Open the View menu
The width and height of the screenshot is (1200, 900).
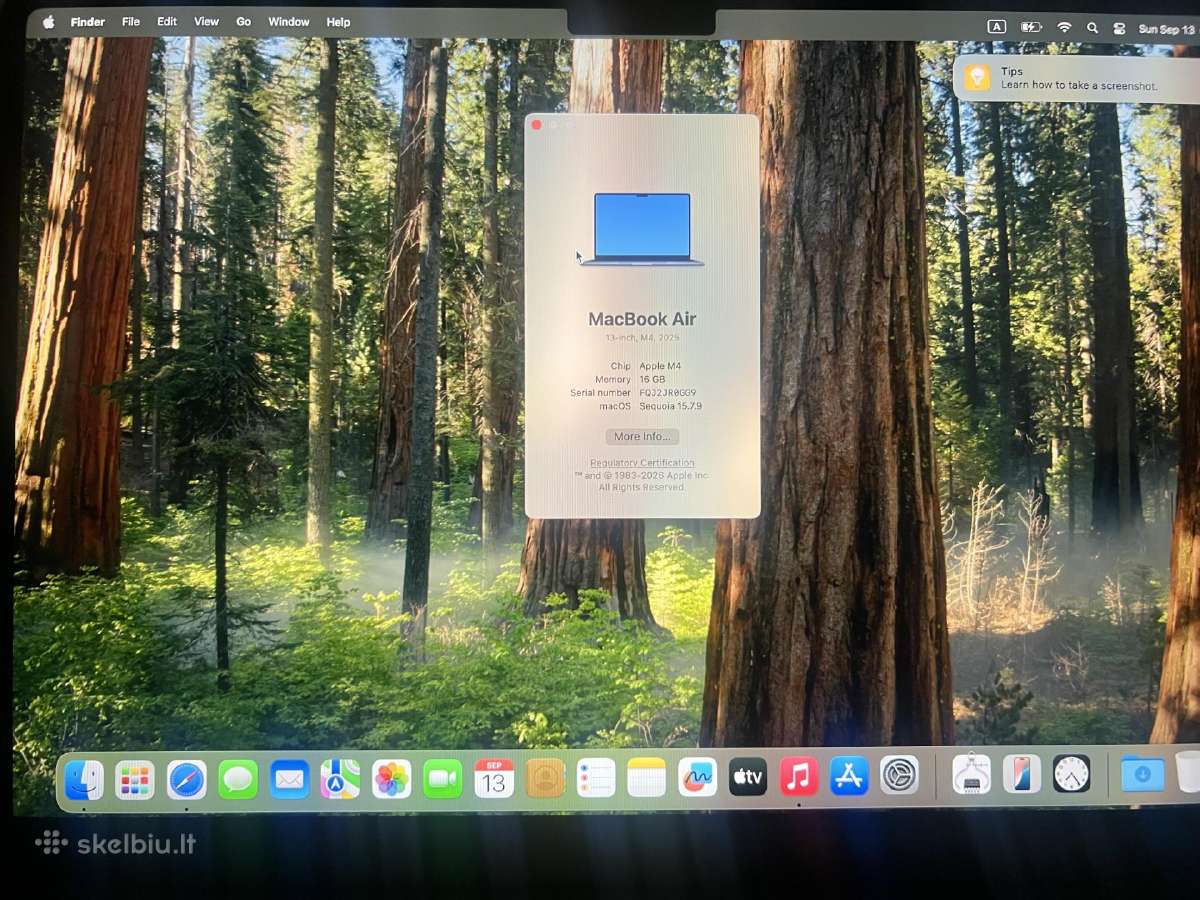click(x=207, y=22)
